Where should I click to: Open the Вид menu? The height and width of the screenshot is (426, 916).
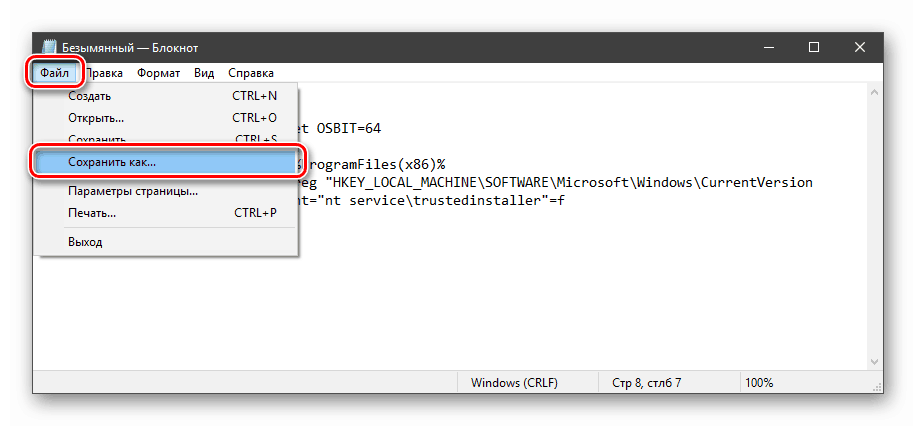click(x=204, y=73)
